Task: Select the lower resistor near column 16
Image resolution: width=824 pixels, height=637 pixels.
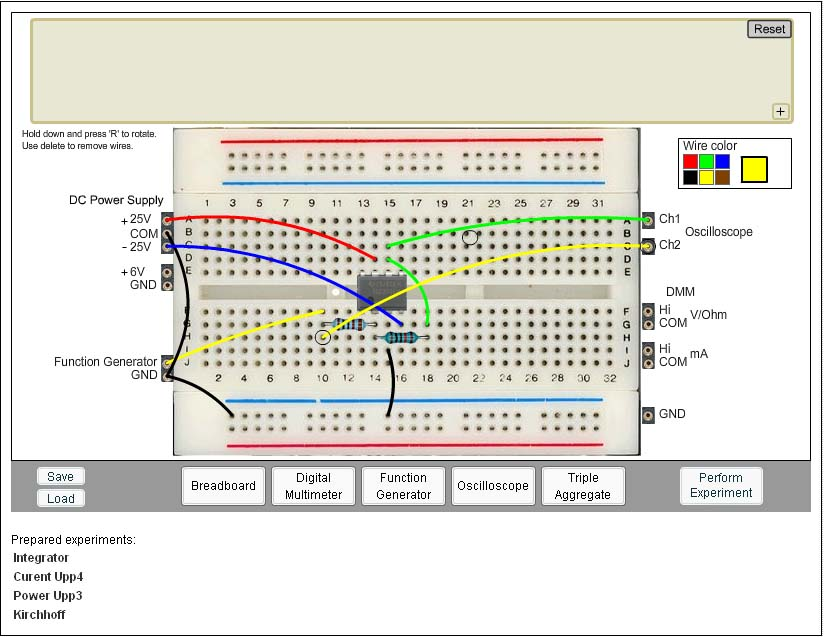Action: click(402, 337)
